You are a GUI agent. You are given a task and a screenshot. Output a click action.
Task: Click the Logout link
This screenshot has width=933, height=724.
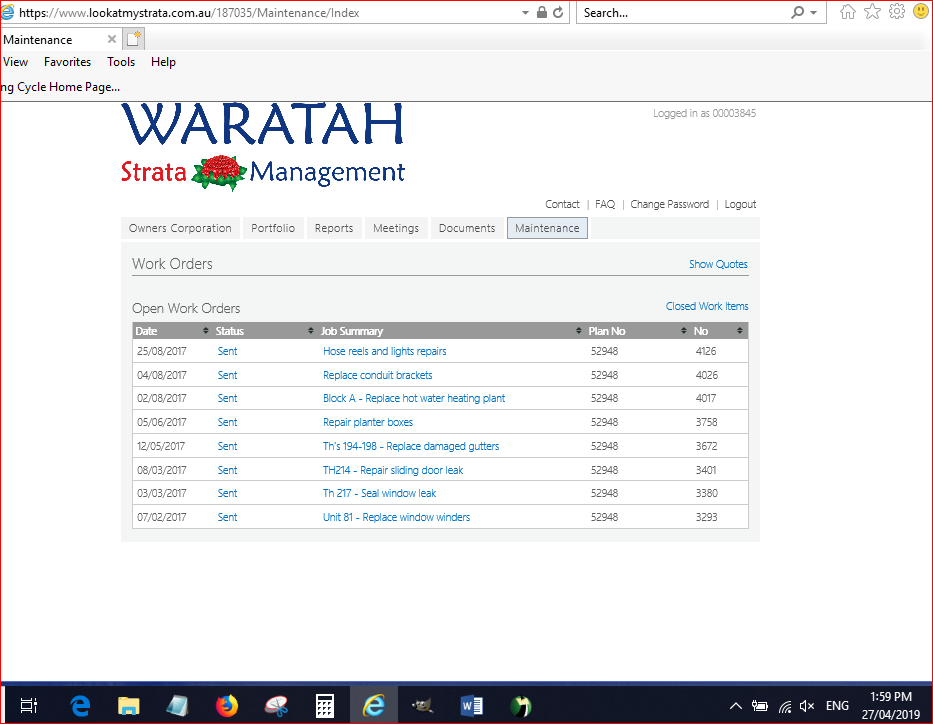coord(740,204)
